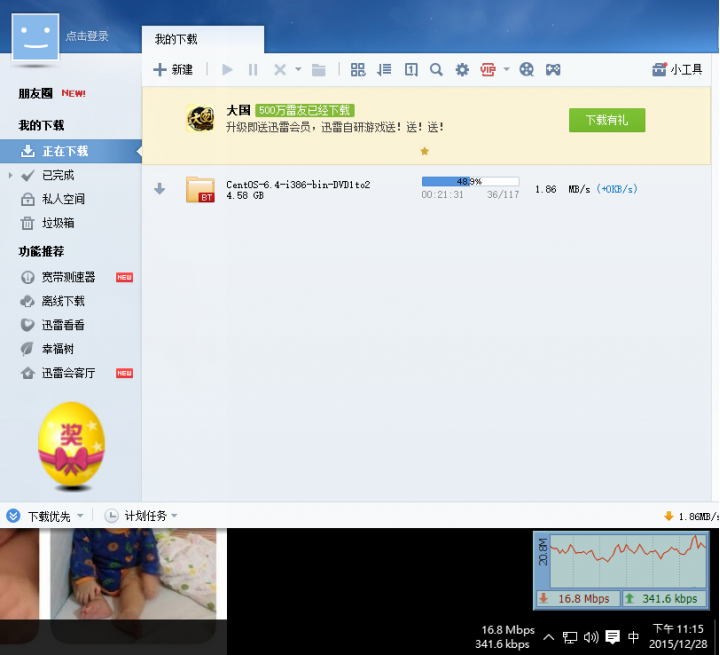Click the prize egg 奖 icon
Image resolution: width=720 pixels, height=655 pixels.
[x=71, y=445]
